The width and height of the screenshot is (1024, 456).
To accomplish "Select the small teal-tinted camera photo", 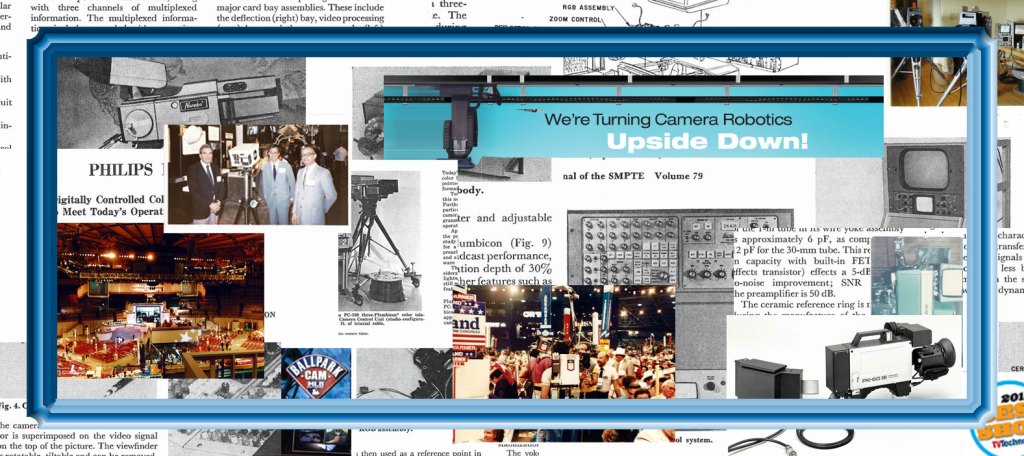I will pos(917,276).
